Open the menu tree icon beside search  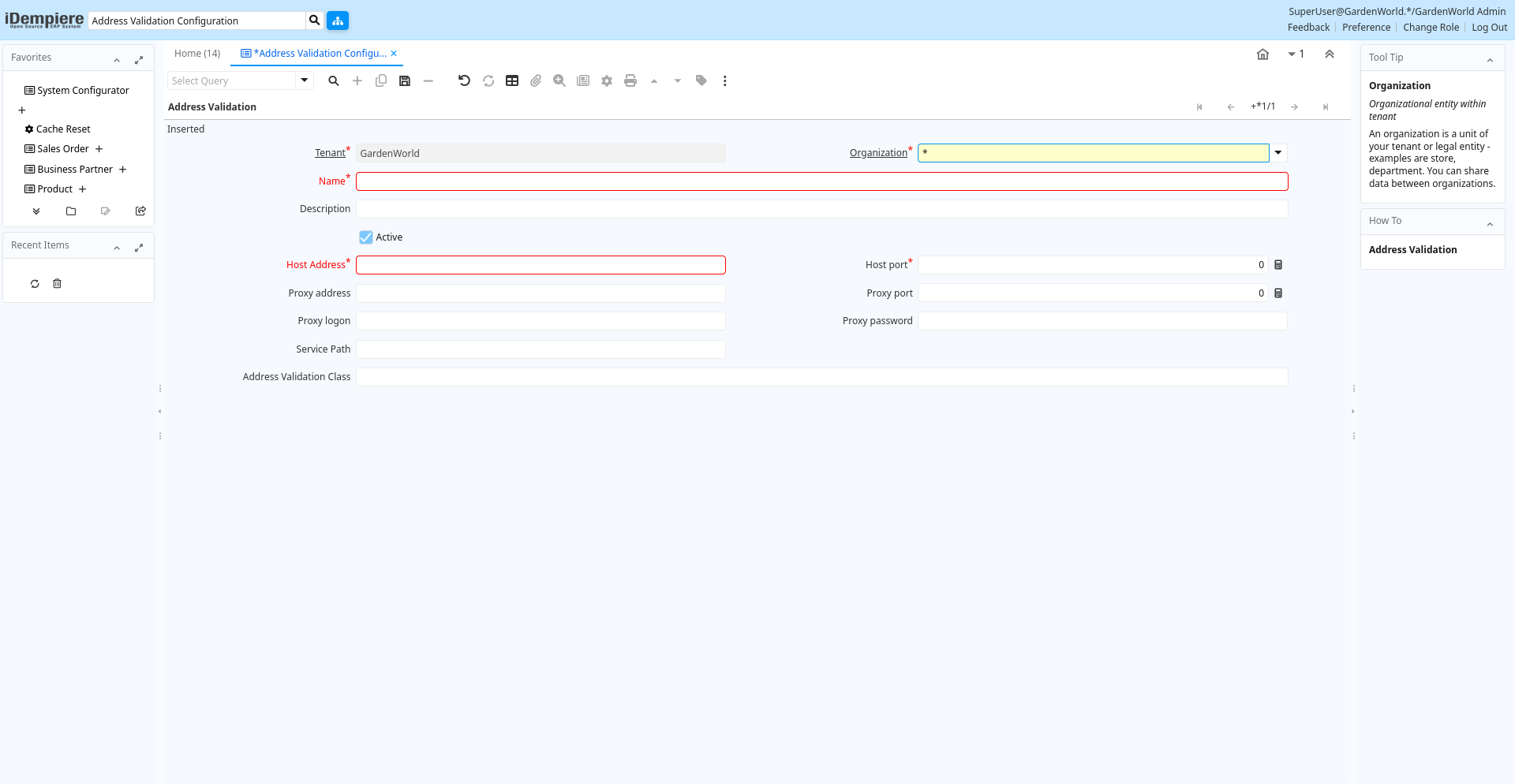[338, 21]
